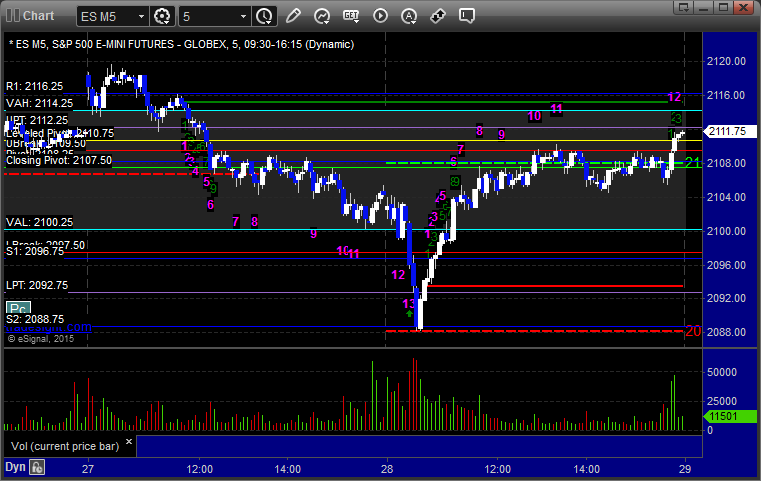Screen dimensions: 761x481
Task: Click the 12:00 label on time axis
Action: [200, 468]
